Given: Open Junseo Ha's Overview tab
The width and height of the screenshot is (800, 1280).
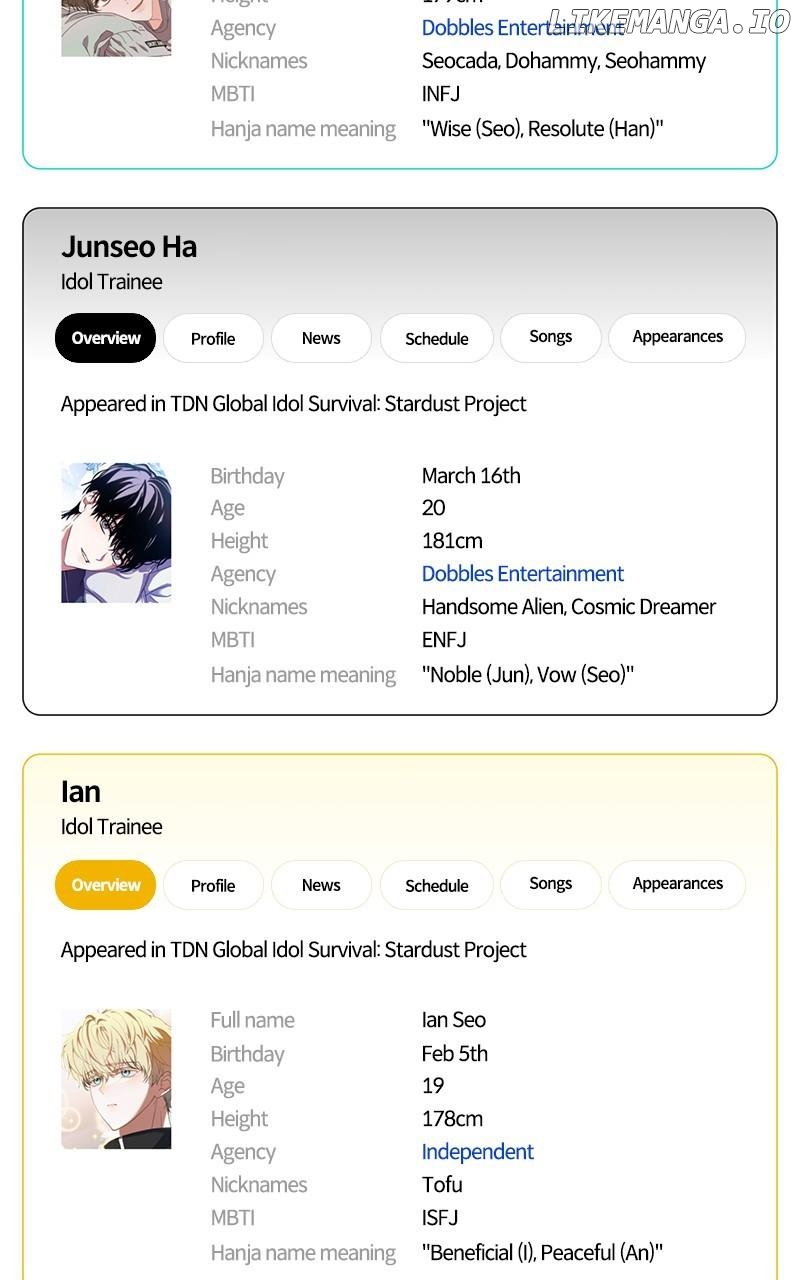Looking at the screenshot, I should click(x=105, y=338).
